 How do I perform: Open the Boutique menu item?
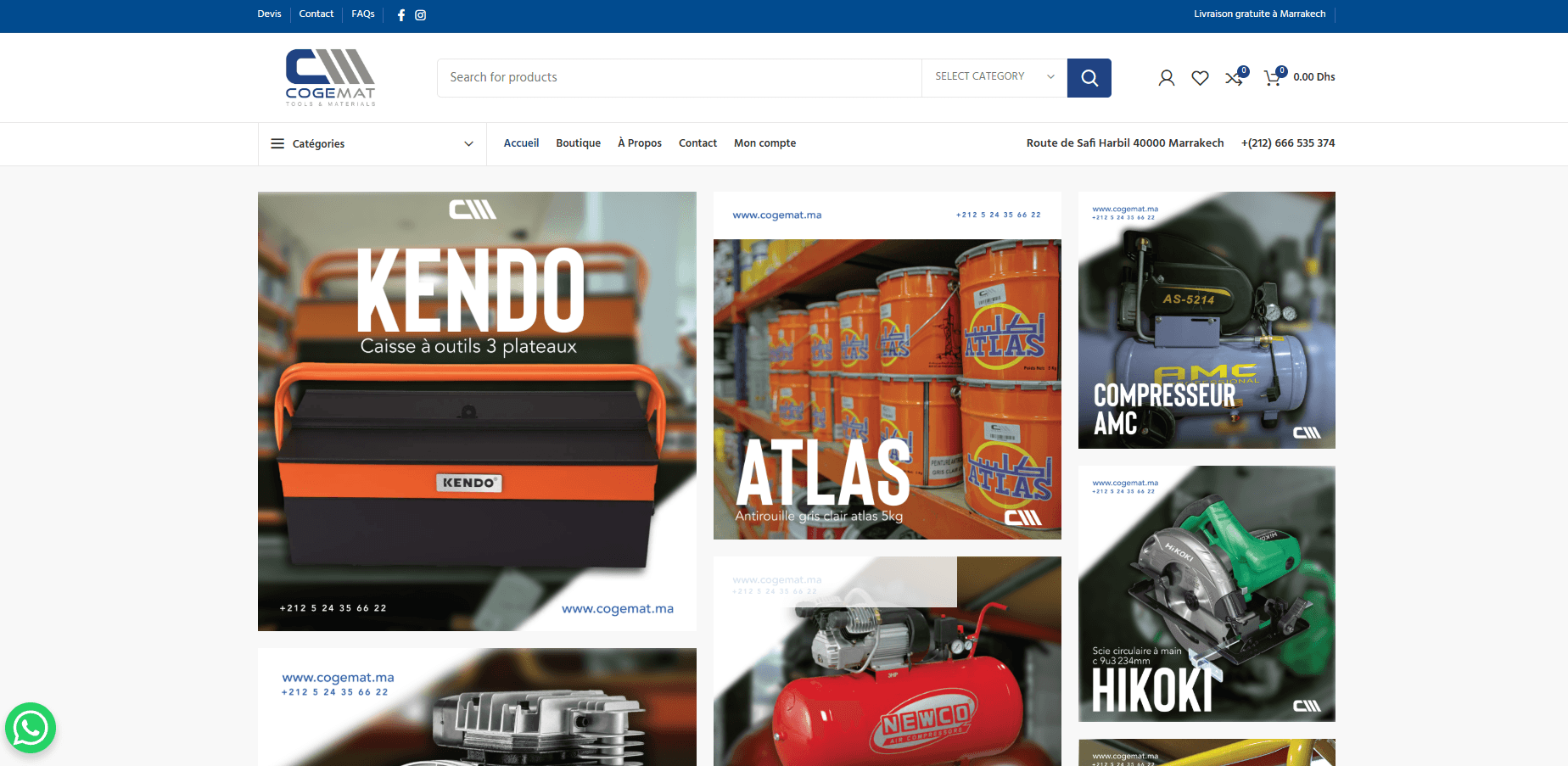pyautogui.click(x=578, y=143)
